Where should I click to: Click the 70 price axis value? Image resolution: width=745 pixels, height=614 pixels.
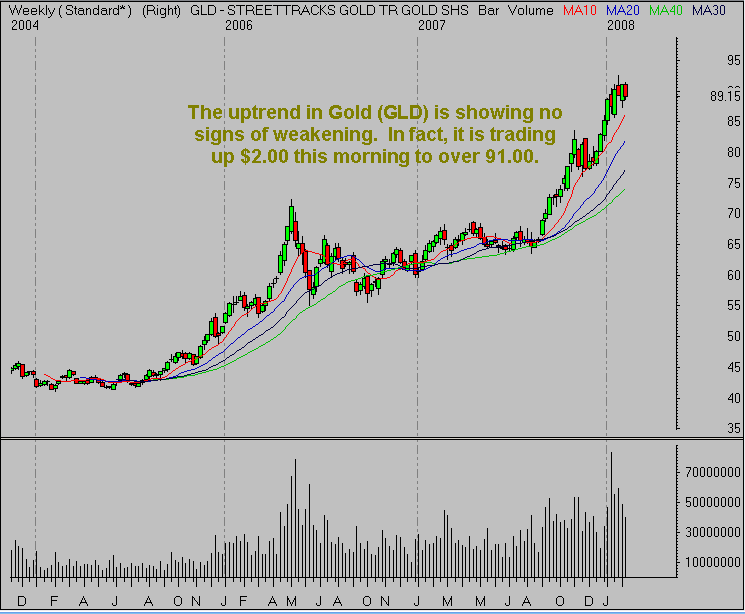733,214
